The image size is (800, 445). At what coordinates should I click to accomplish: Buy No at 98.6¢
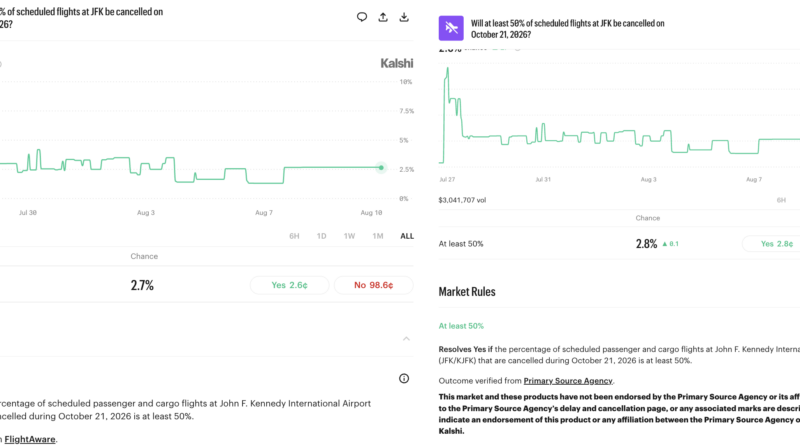pyautogui.click(x=373, y=285)
